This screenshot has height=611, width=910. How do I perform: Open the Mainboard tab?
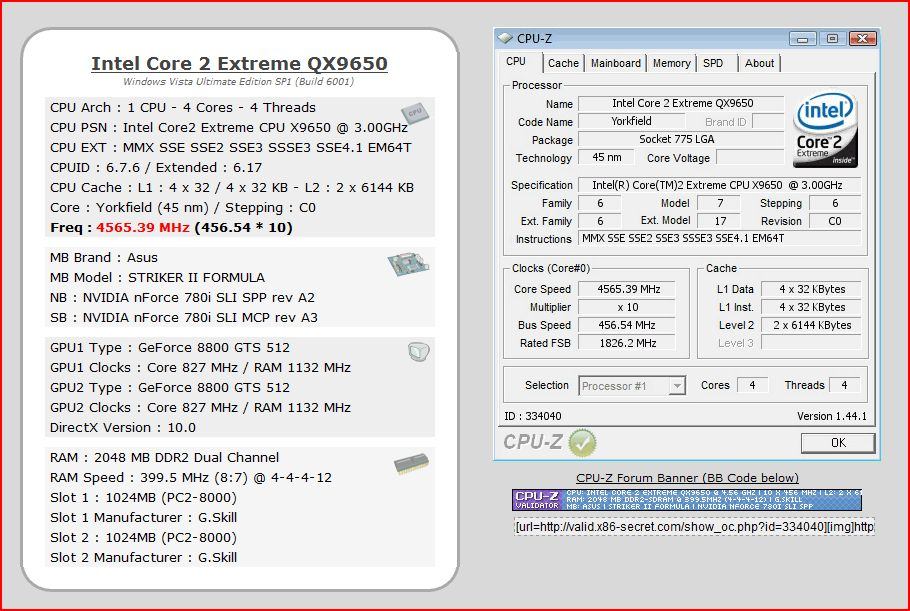616,63
